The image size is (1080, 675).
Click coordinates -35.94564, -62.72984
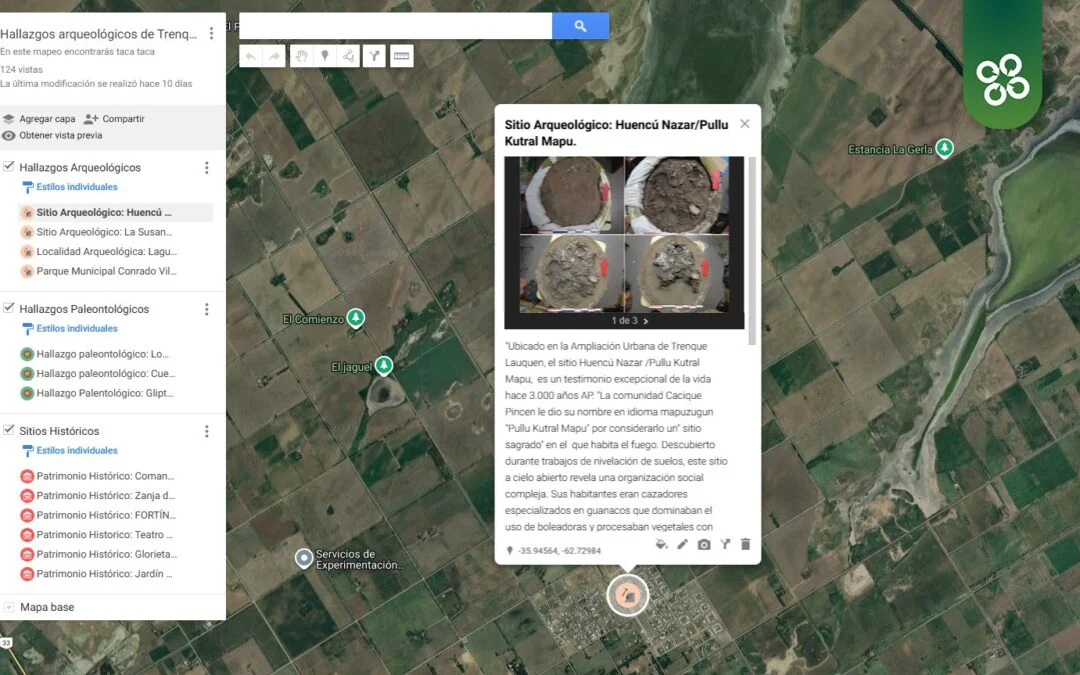point(559,551)
